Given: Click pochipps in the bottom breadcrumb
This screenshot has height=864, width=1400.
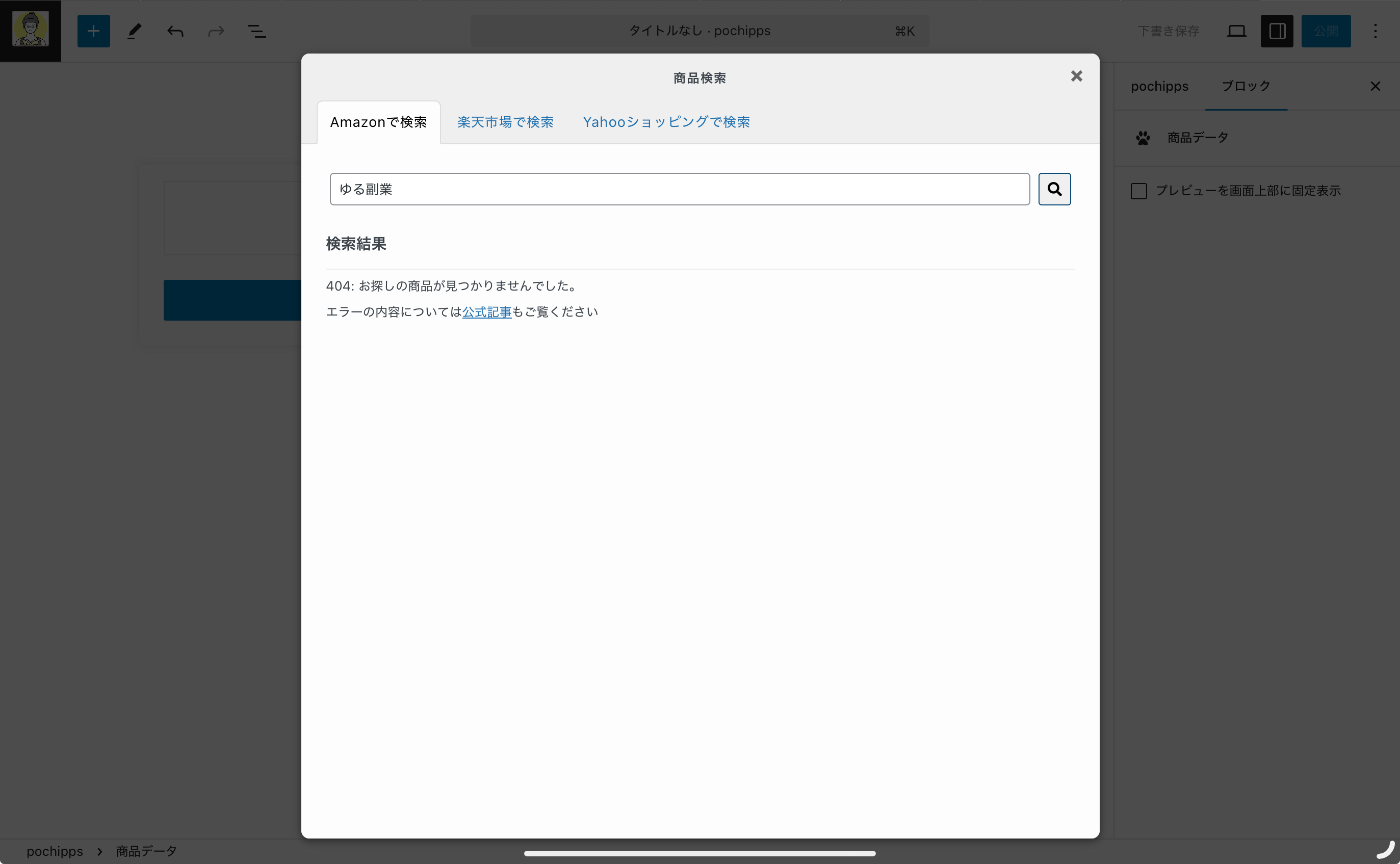Looking at the screenshot, I should (x=55, y=851).
